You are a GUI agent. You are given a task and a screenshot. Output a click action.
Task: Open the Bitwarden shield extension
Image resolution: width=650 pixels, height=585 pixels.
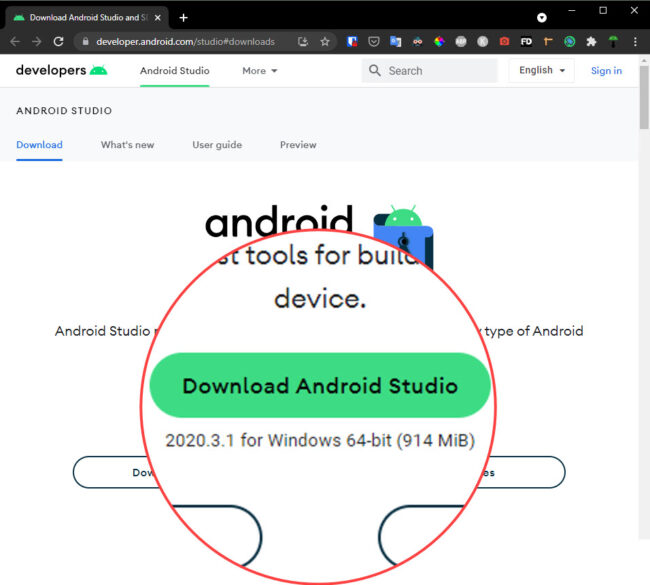point(352,41)
